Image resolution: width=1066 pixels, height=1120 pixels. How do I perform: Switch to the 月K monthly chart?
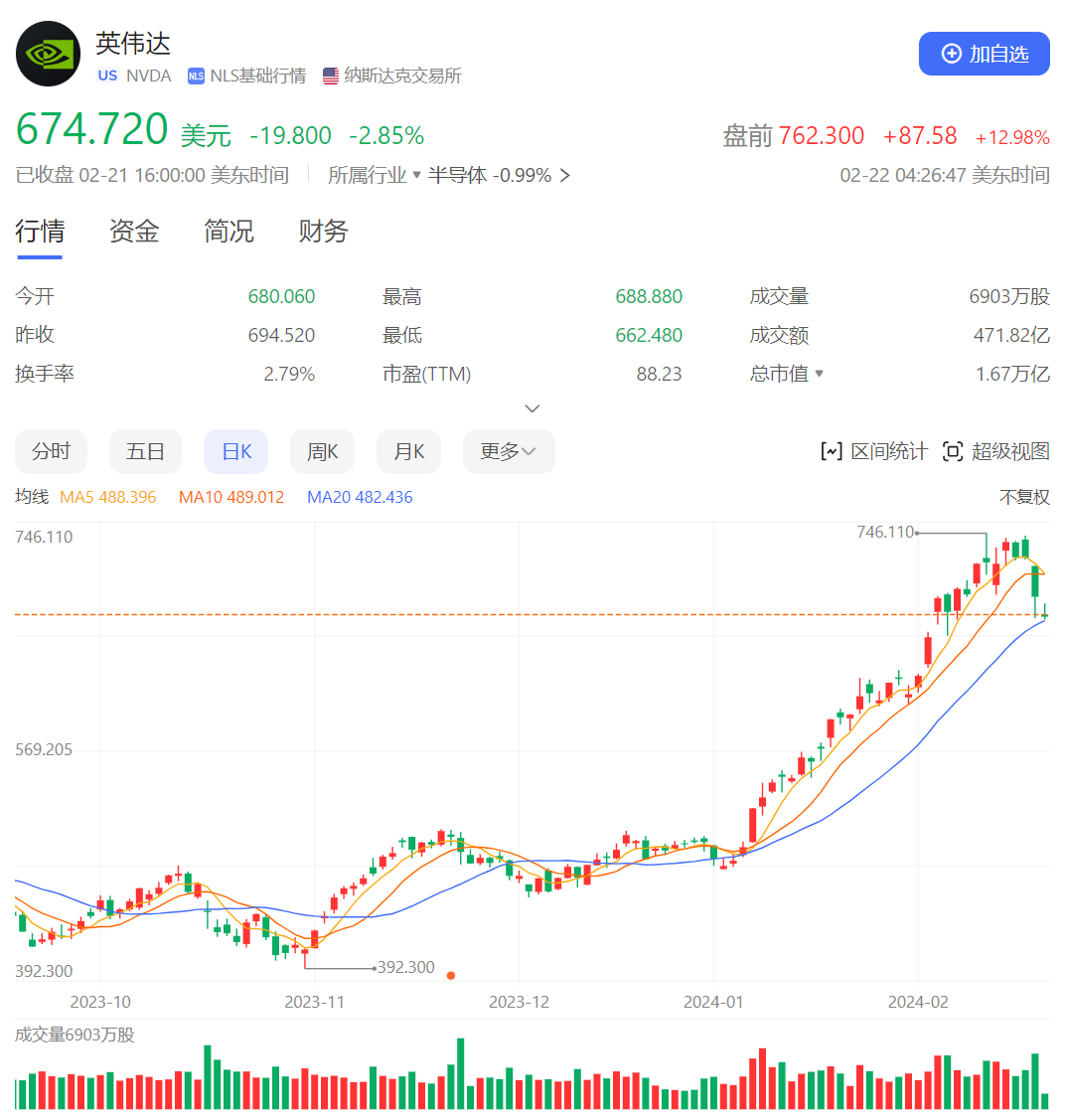(x=408, y=450)
